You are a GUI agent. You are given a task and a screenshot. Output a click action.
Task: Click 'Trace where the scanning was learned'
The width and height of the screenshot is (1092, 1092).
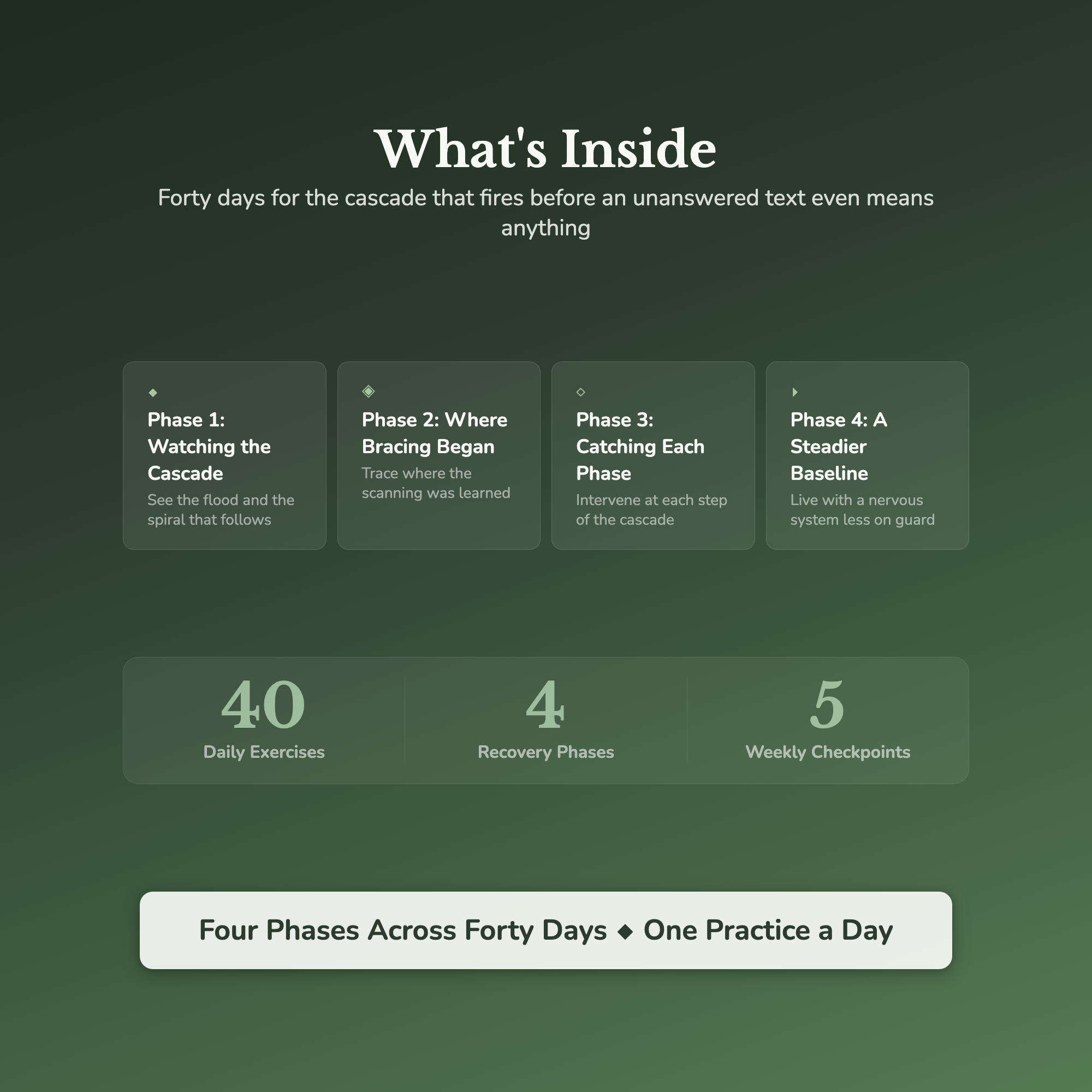(436, 483)
